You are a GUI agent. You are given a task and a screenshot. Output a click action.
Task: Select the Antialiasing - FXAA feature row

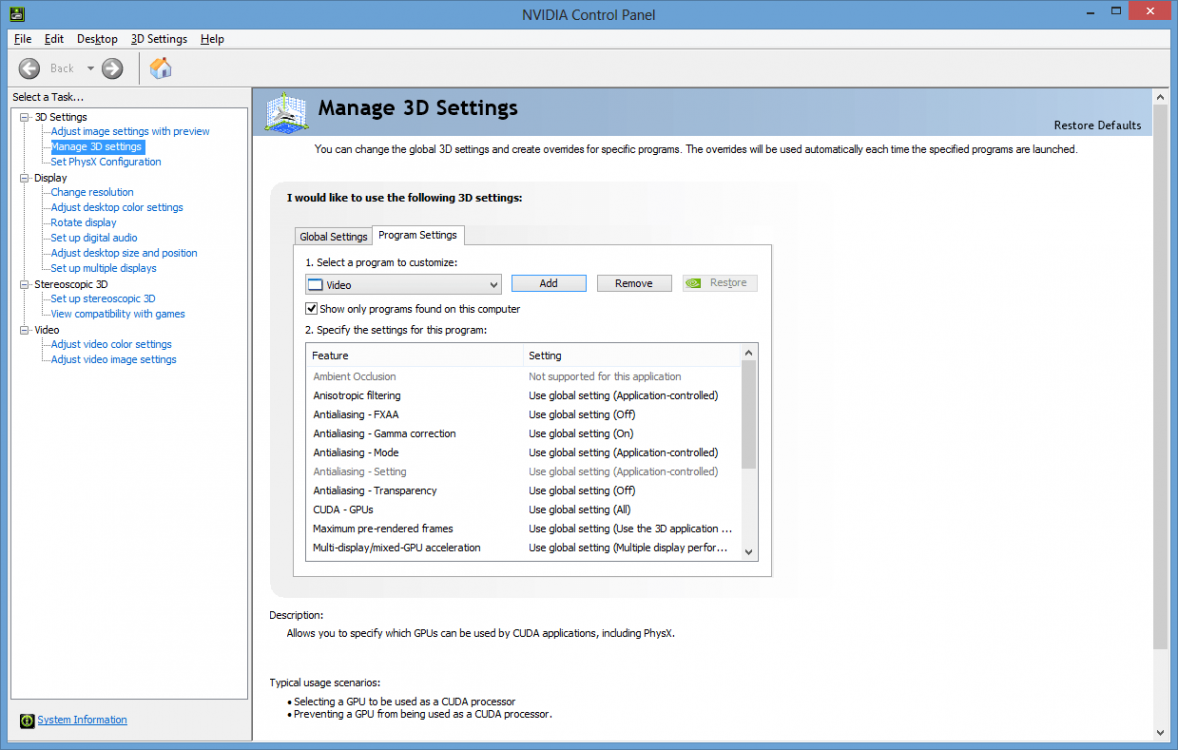(524, 415)
